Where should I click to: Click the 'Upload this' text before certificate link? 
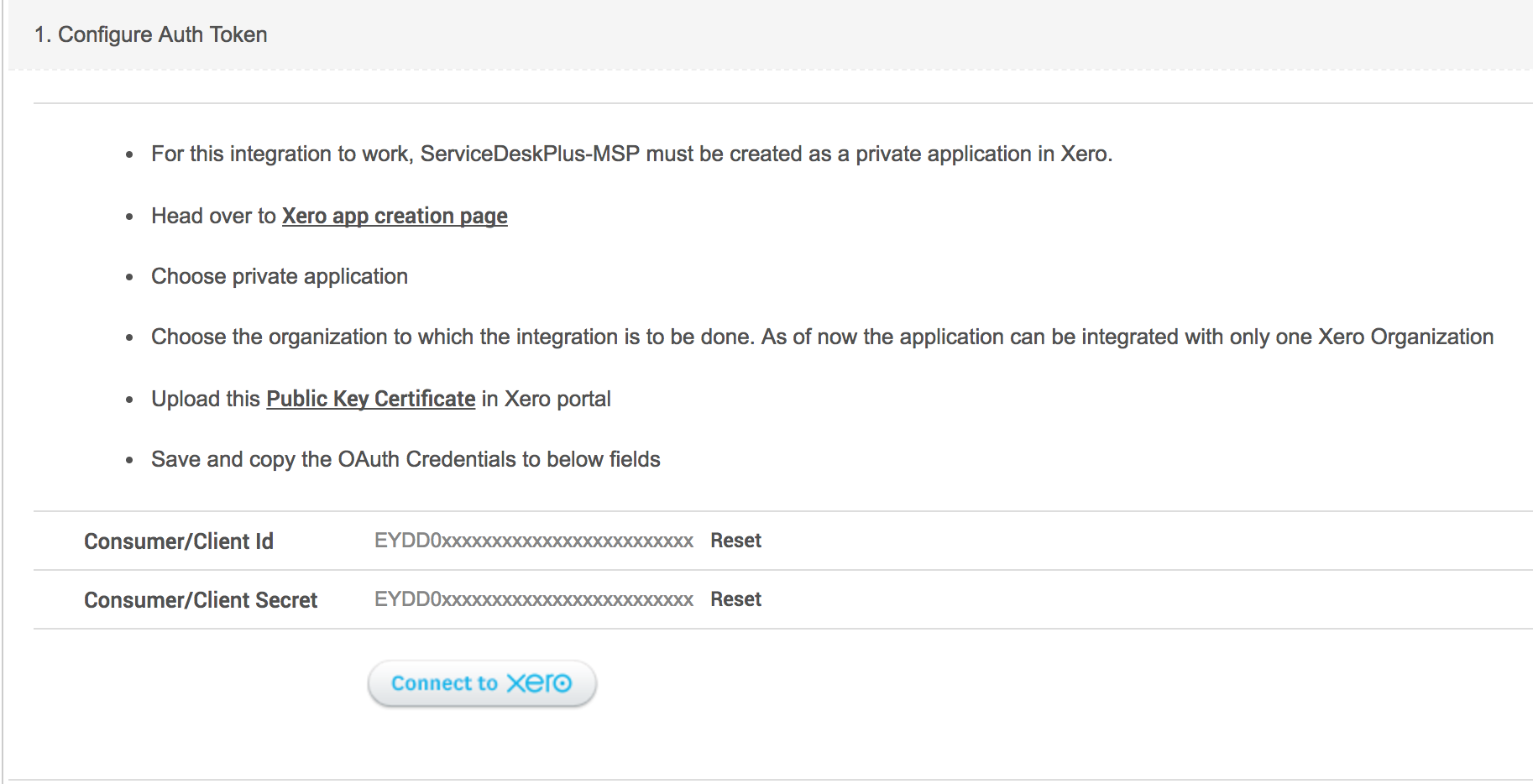click(206, 400)
